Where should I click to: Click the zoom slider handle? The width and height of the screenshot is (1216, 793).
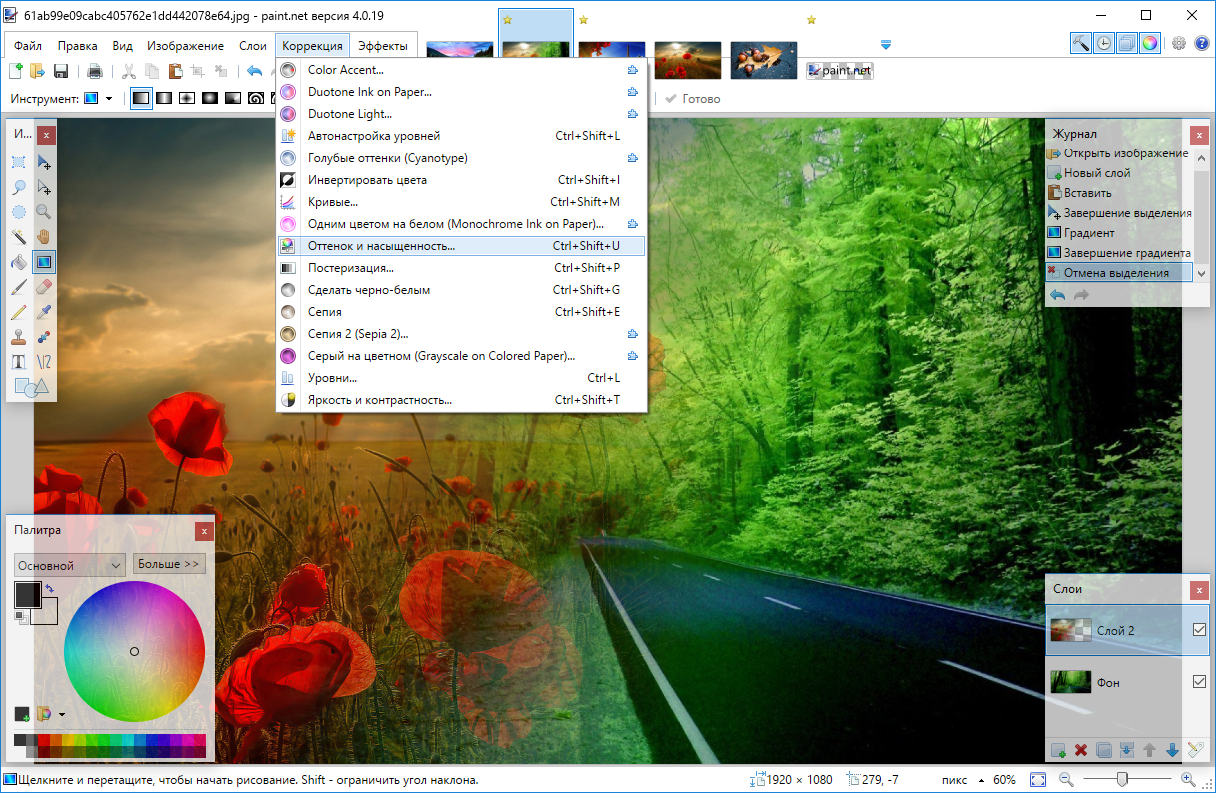1123,779
